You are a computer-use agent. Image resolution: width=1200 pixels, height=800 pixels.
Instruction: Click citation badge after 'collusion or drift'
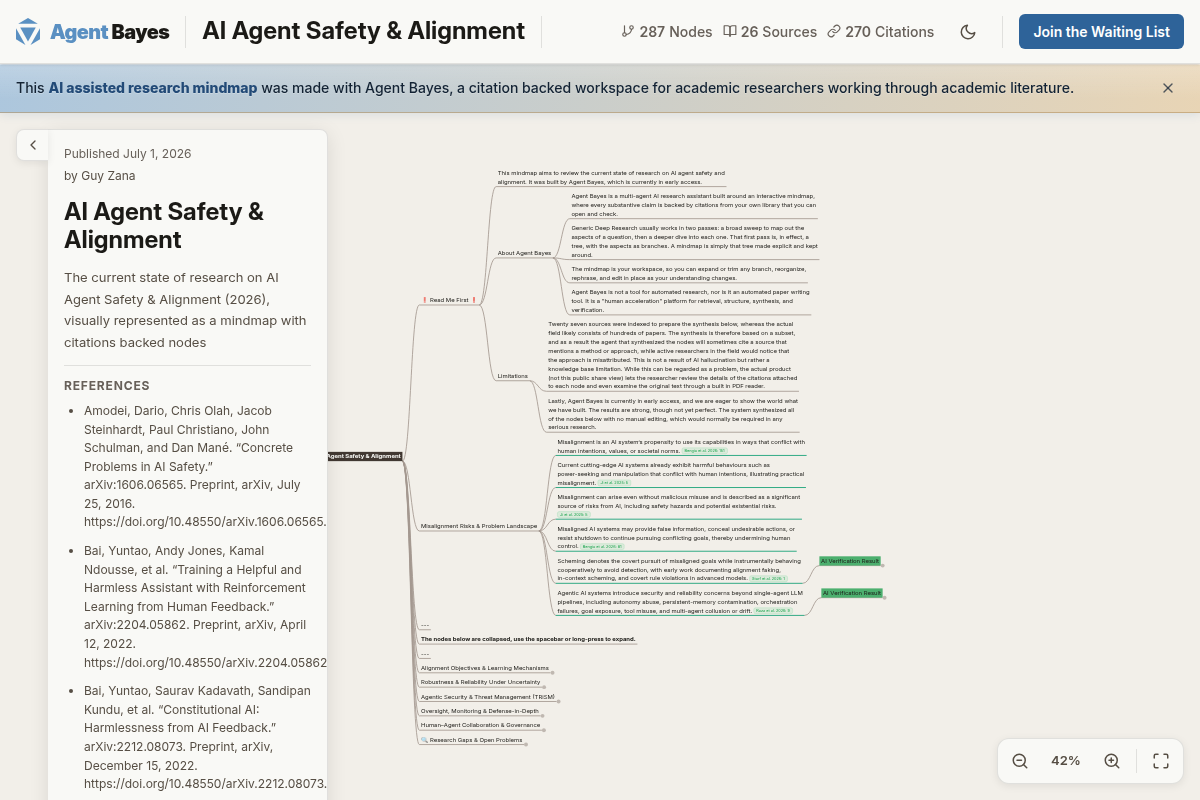773,610
